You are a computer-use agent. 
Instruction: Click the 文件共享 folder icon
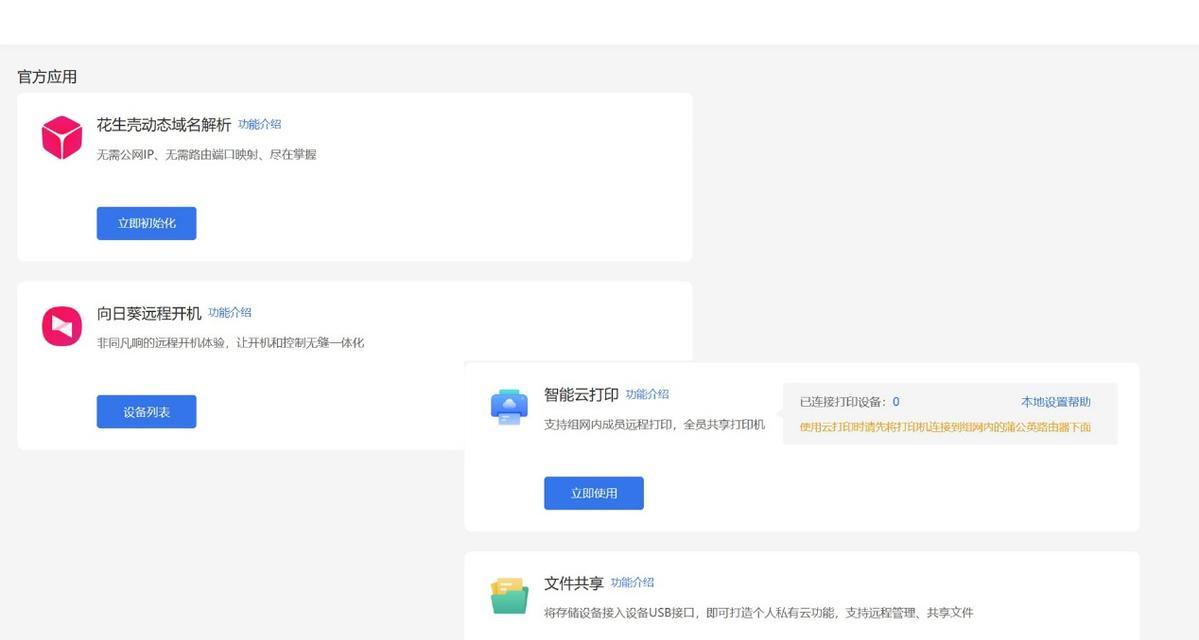pyautogui.click(x=509, y=596)
